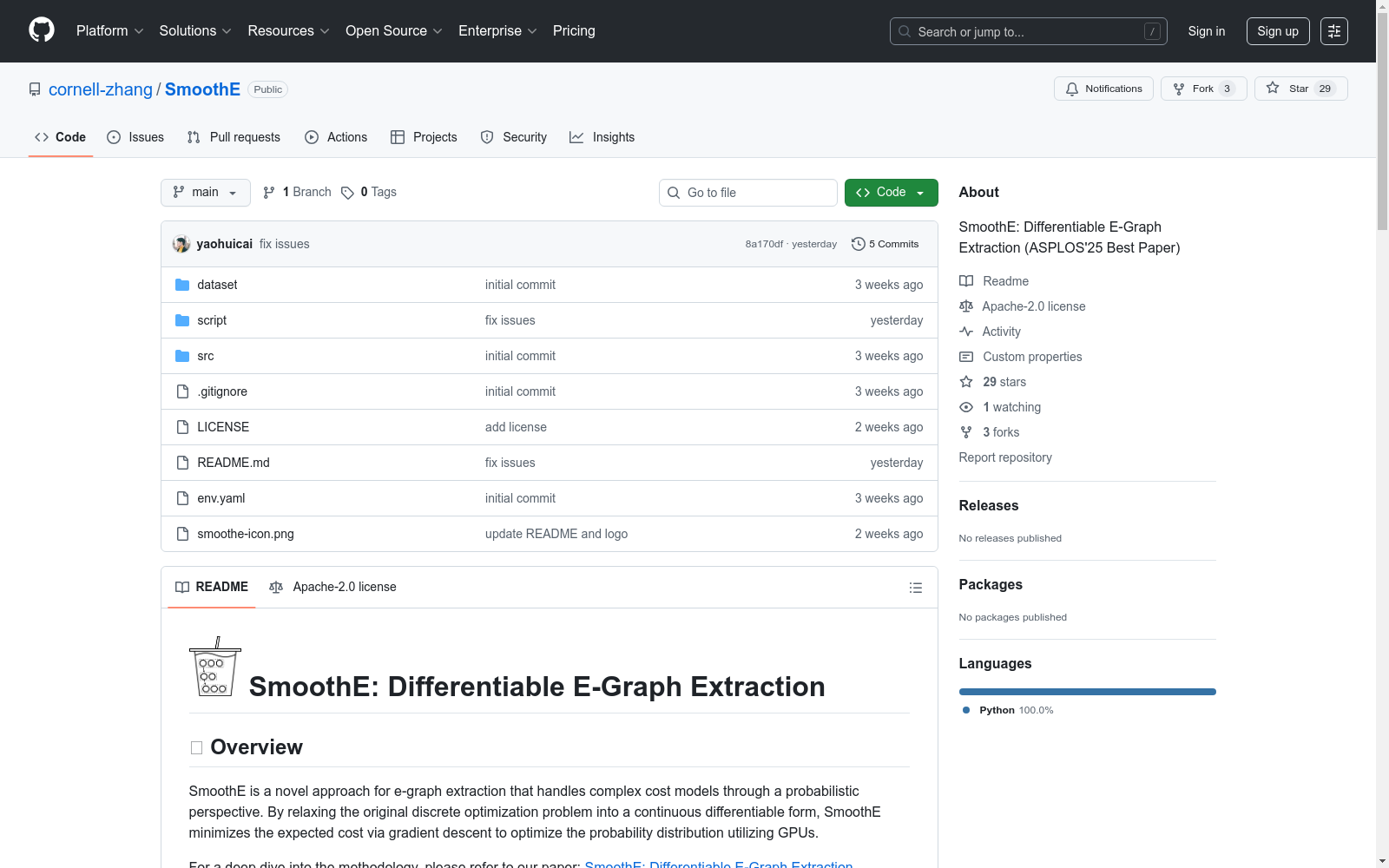Click the script folder icon
Viewport: 1389px width, 868px height.
[182, 320]
